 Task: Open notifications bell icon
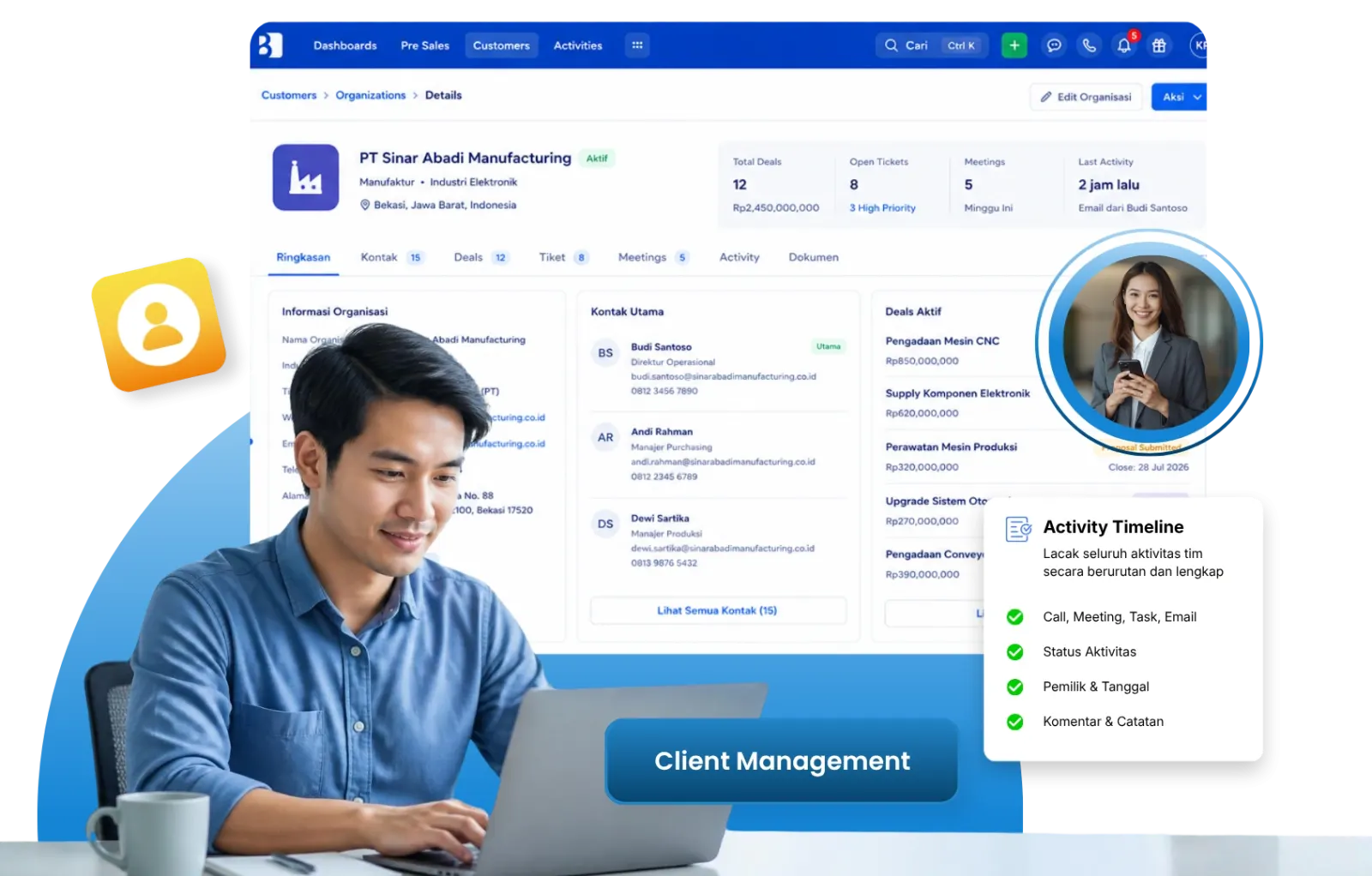1124,45
